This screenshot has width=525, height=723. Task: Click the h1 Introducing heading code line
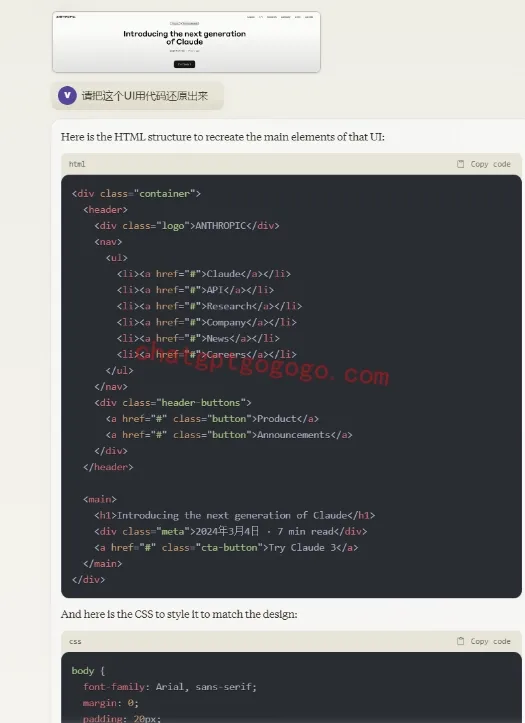click(235, 516)
